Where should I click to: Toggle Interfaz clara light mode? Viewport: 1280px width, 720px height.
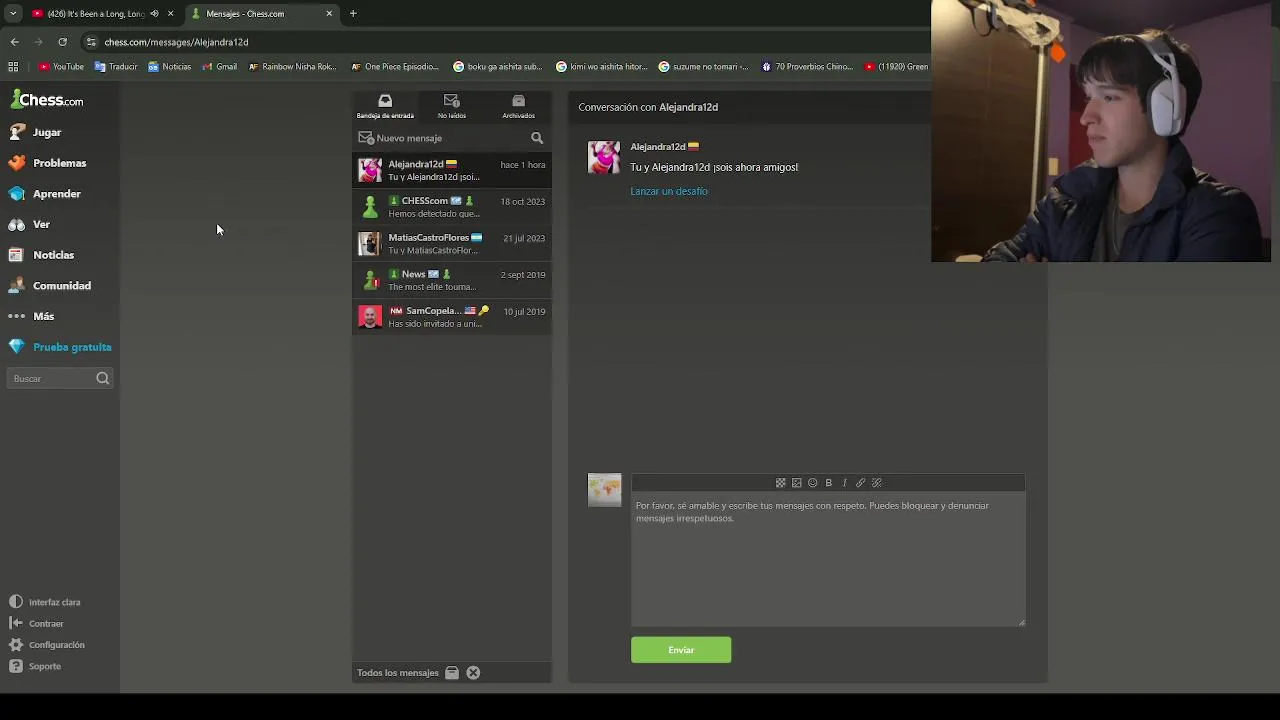point(45,602)
